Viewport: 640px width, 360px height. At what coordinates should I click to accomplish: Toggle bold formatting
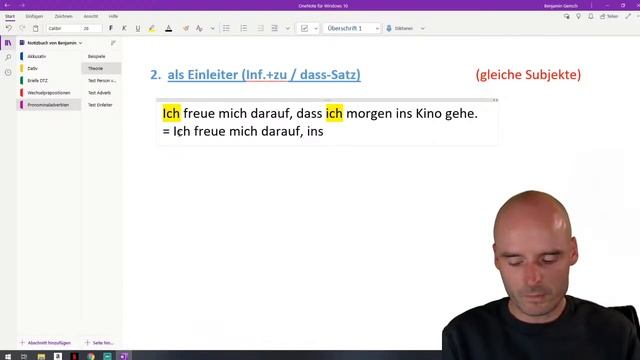(111, 28)
